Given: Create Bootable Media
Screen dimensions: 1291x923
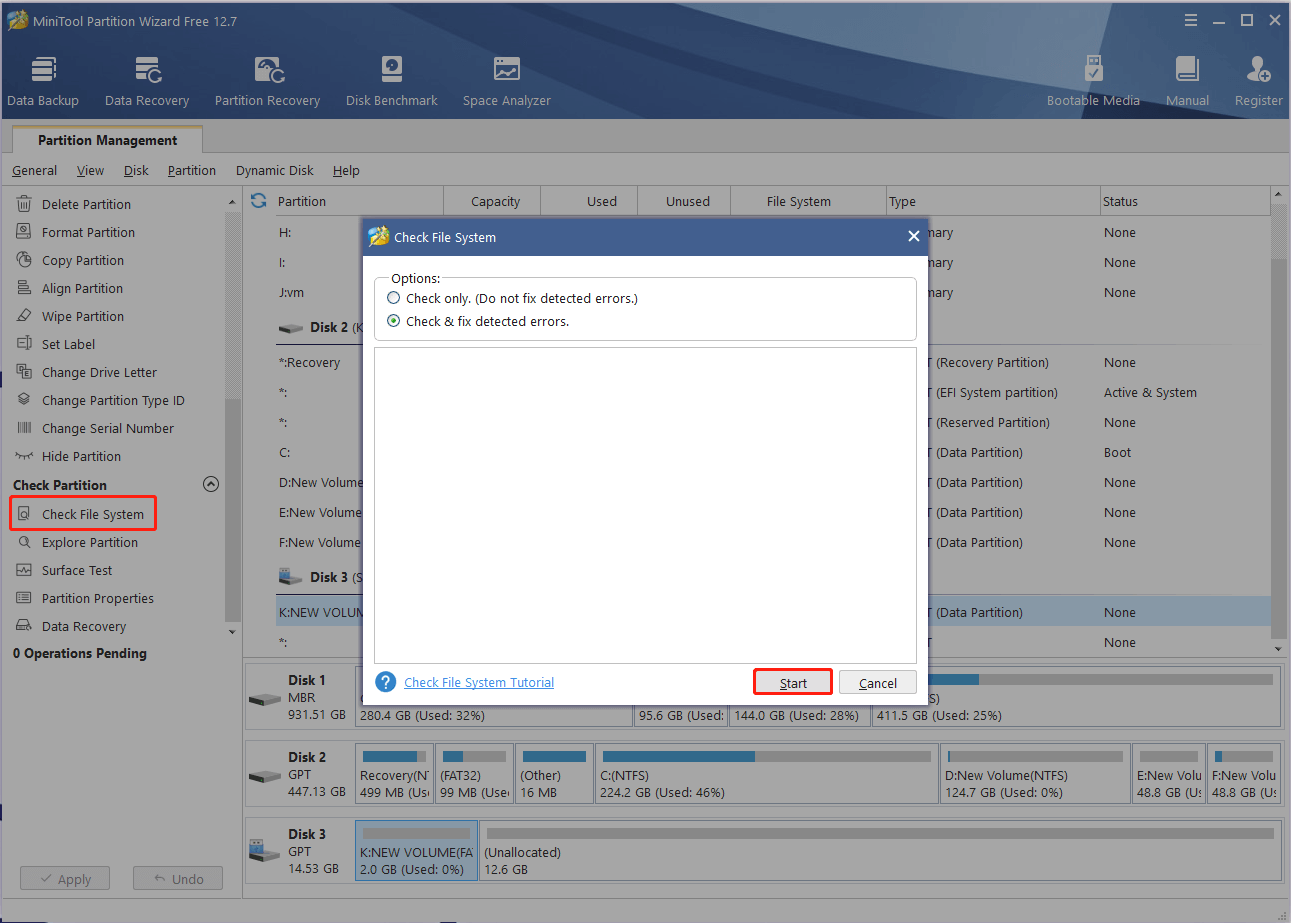Looking at the screenshot, I should tap(1093, 82).
